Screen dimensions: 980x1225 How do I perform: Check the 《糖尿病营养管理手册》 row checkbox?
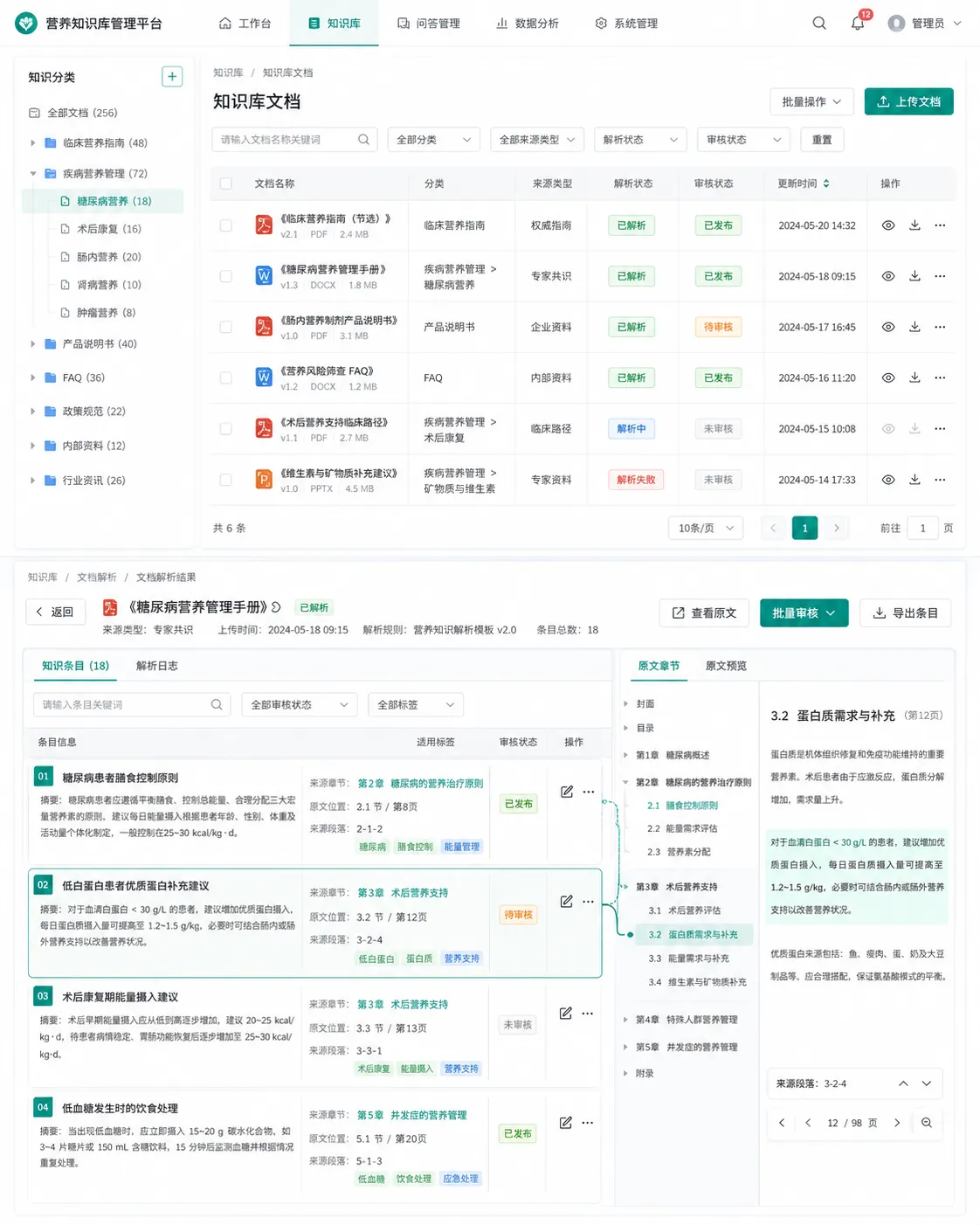coord(226,276)
